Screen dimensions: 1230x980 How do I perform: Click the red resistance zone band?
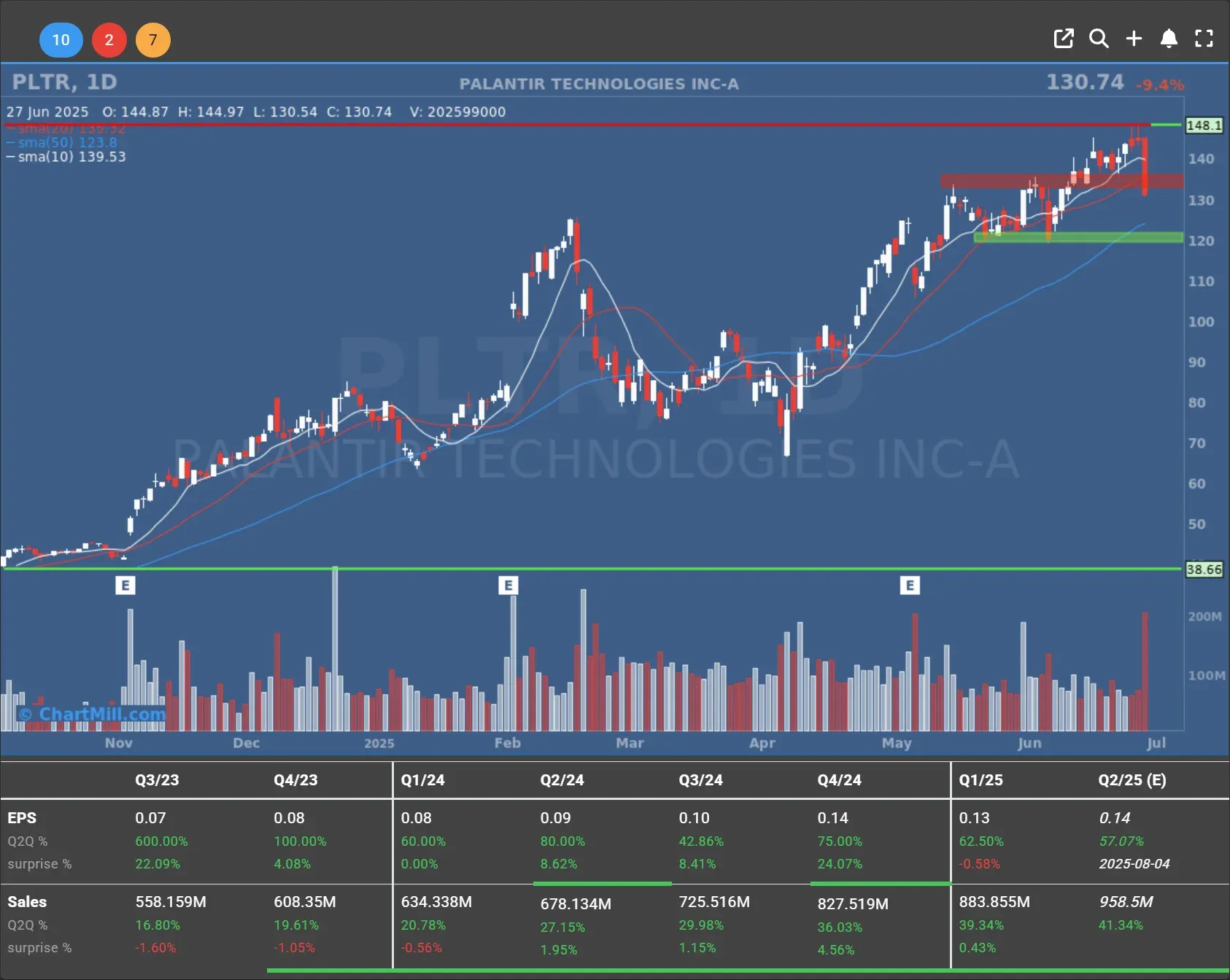click(x=1062, y=181)
